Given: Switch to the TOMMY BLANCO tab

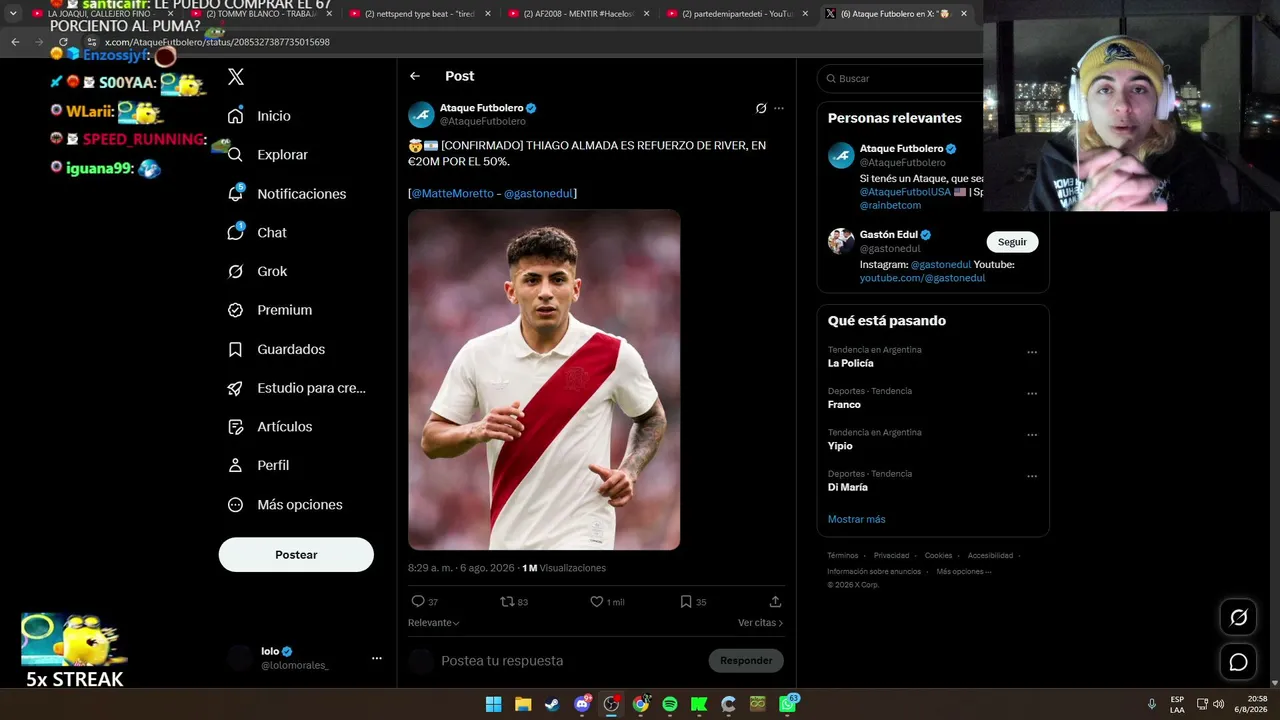Looking at the screenshot, I should click(x=262, y=14).
